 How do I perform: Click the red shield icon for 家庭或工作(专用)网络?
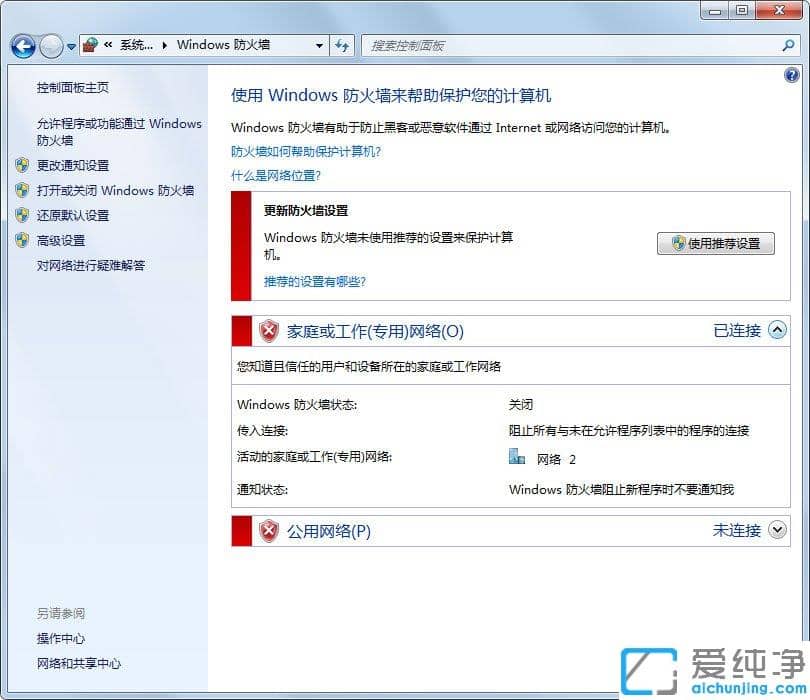tap(269, 331)
